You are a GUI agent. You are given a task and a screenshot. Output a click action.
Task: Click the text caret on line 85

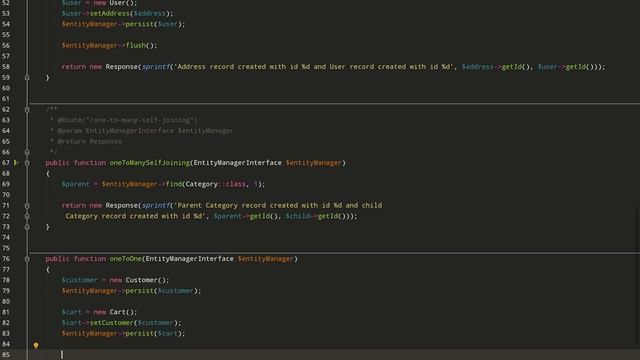(x=62, y=355)
